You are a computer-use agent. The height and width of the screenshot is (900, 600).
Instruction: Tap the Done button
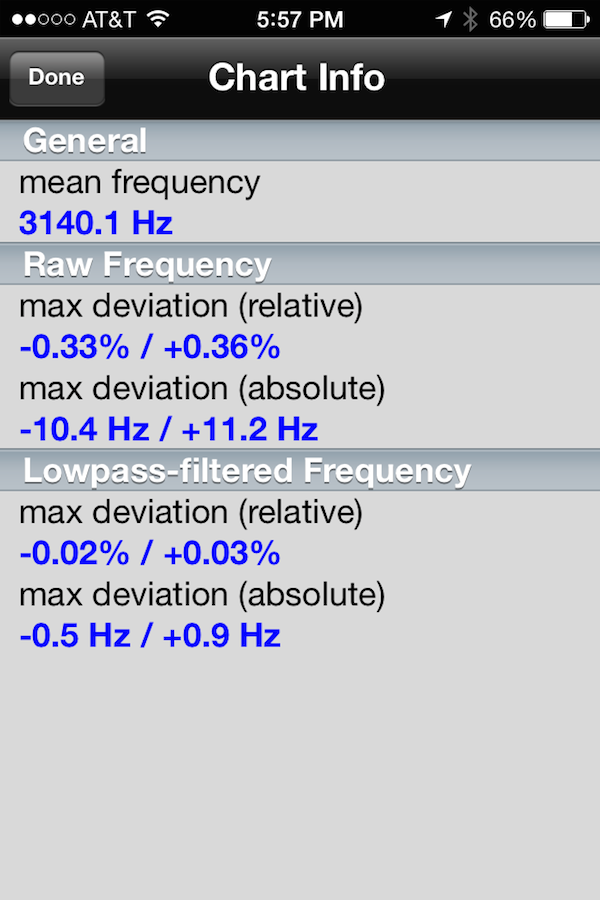coord(57,78)
